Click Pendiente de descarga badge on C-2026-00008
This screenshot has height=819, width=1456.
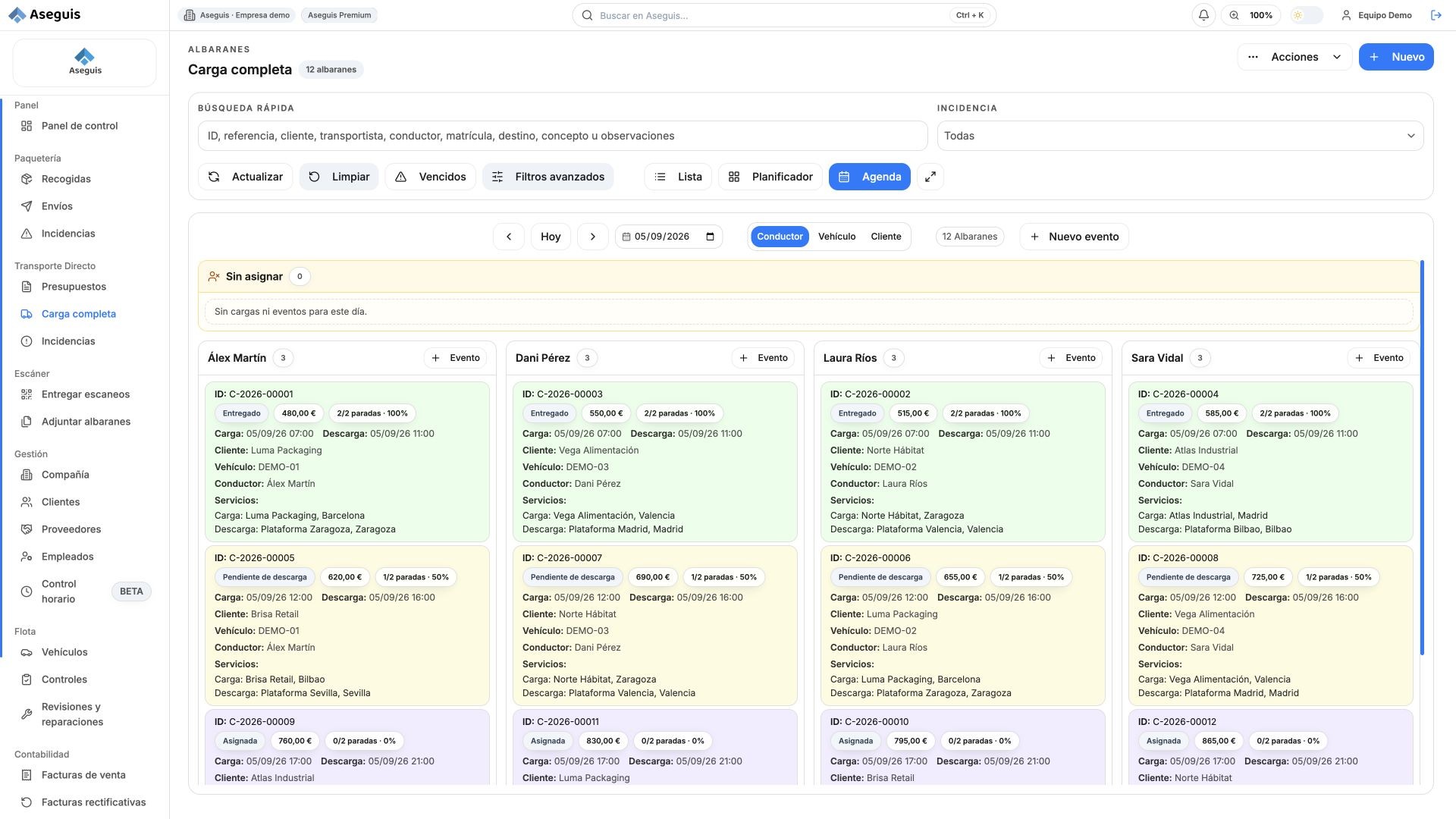pyautogui.click(x=1188, y=577)
